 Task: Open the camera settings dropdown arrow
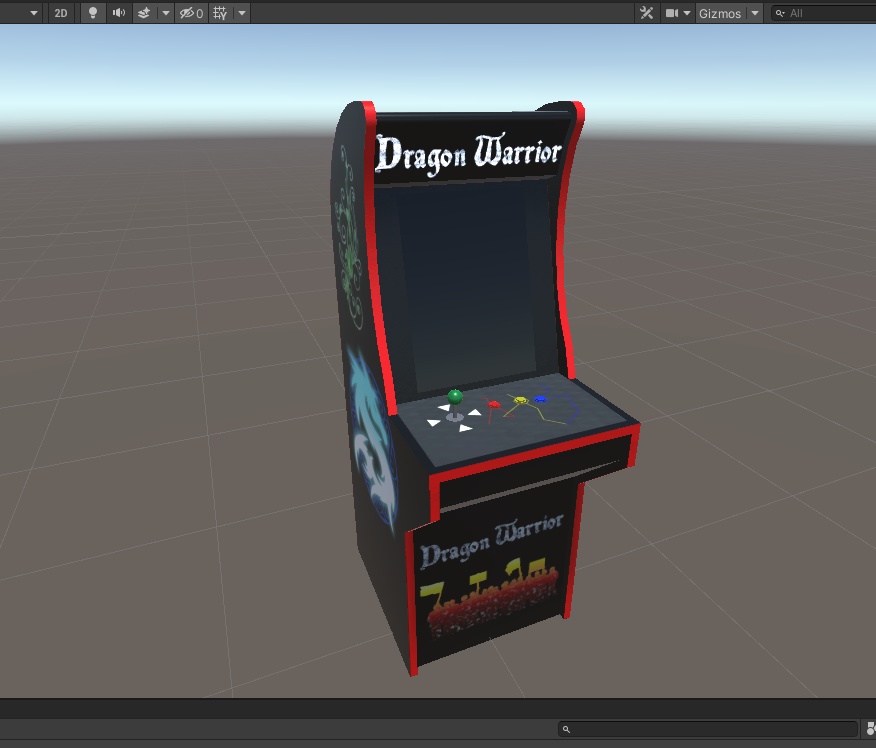click(687, 13)
